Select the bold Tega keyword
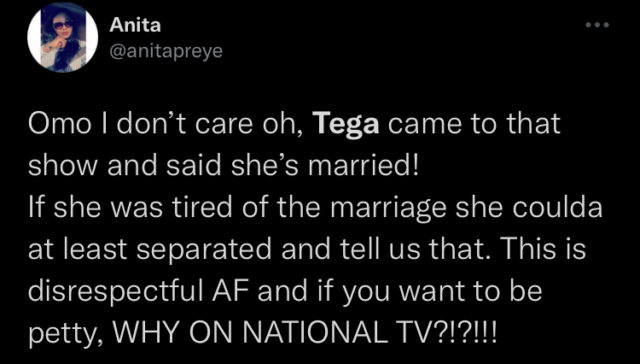The image size is (640, 364). tap(346, 126)
